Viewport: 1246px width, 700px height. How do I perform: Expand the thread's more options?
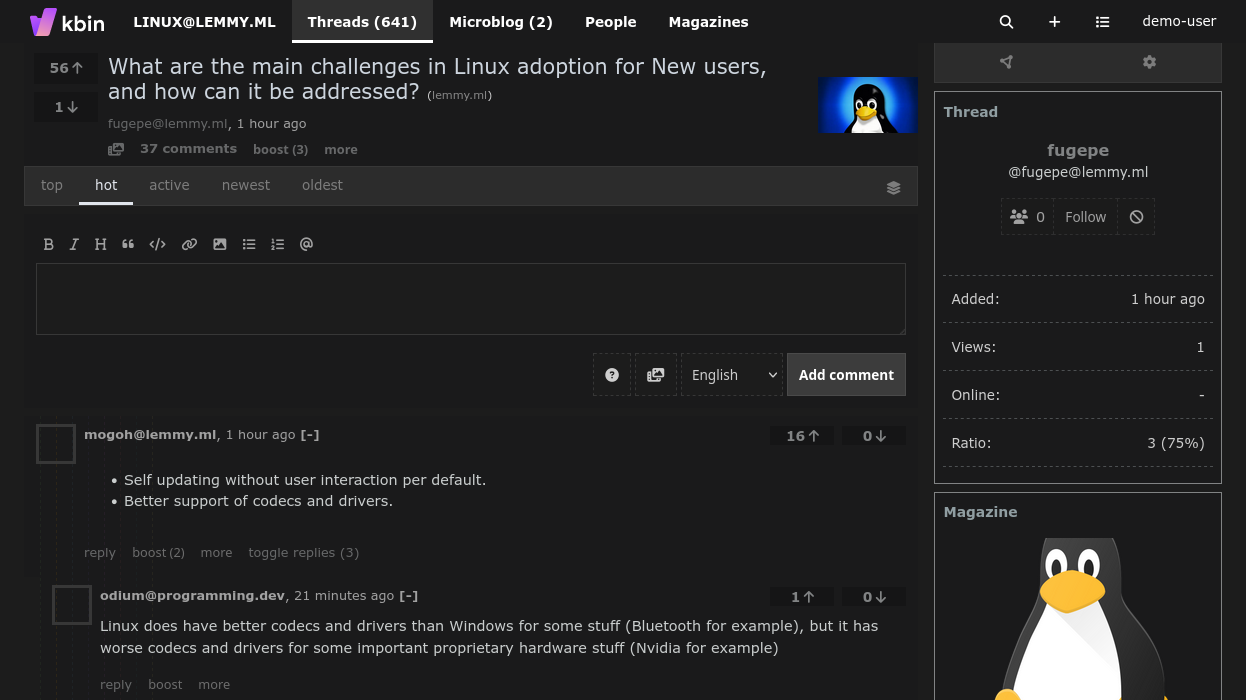pos(340,150)
